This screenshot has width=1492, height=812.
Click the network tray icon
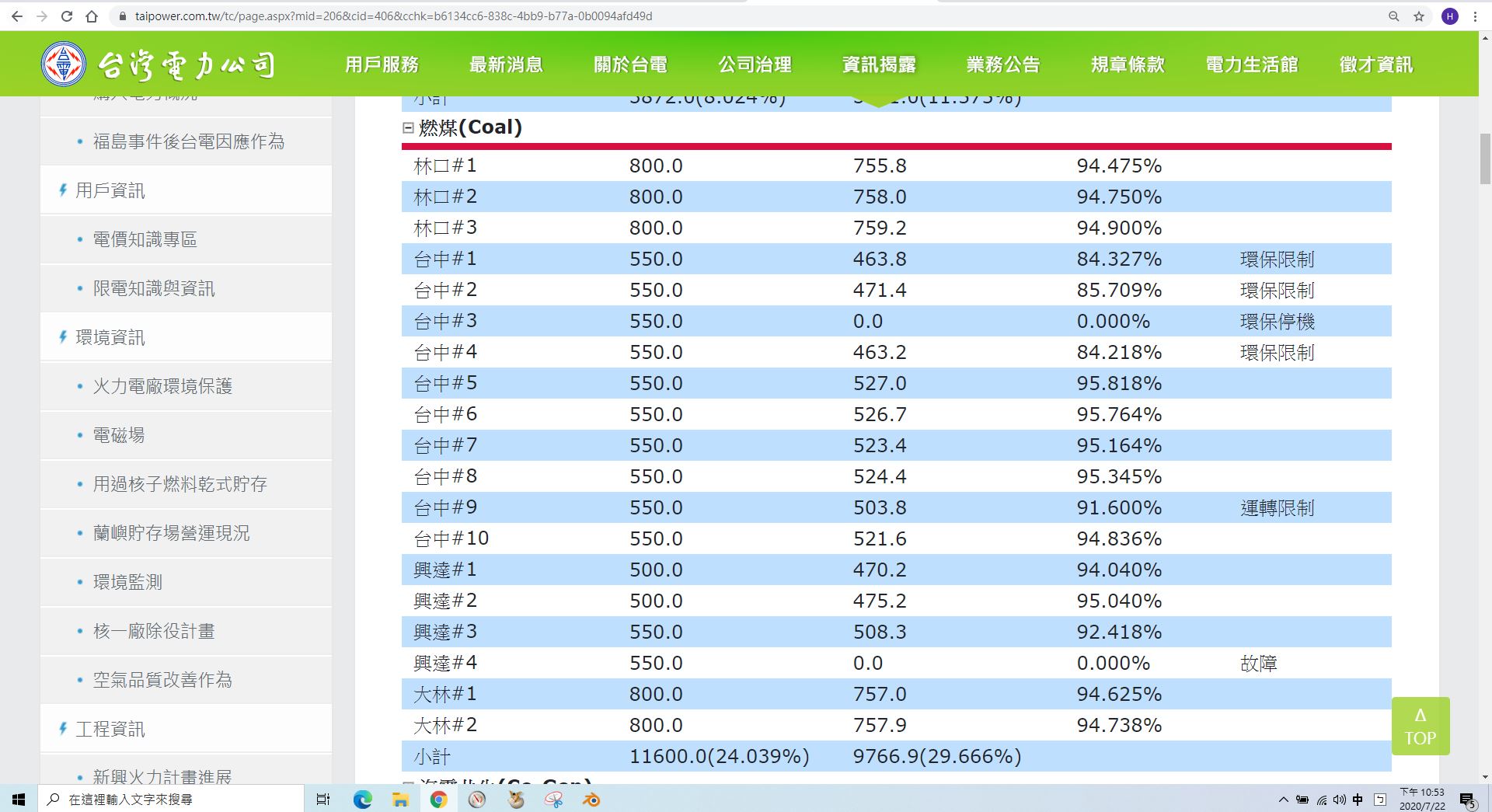tap(1321, 800)
